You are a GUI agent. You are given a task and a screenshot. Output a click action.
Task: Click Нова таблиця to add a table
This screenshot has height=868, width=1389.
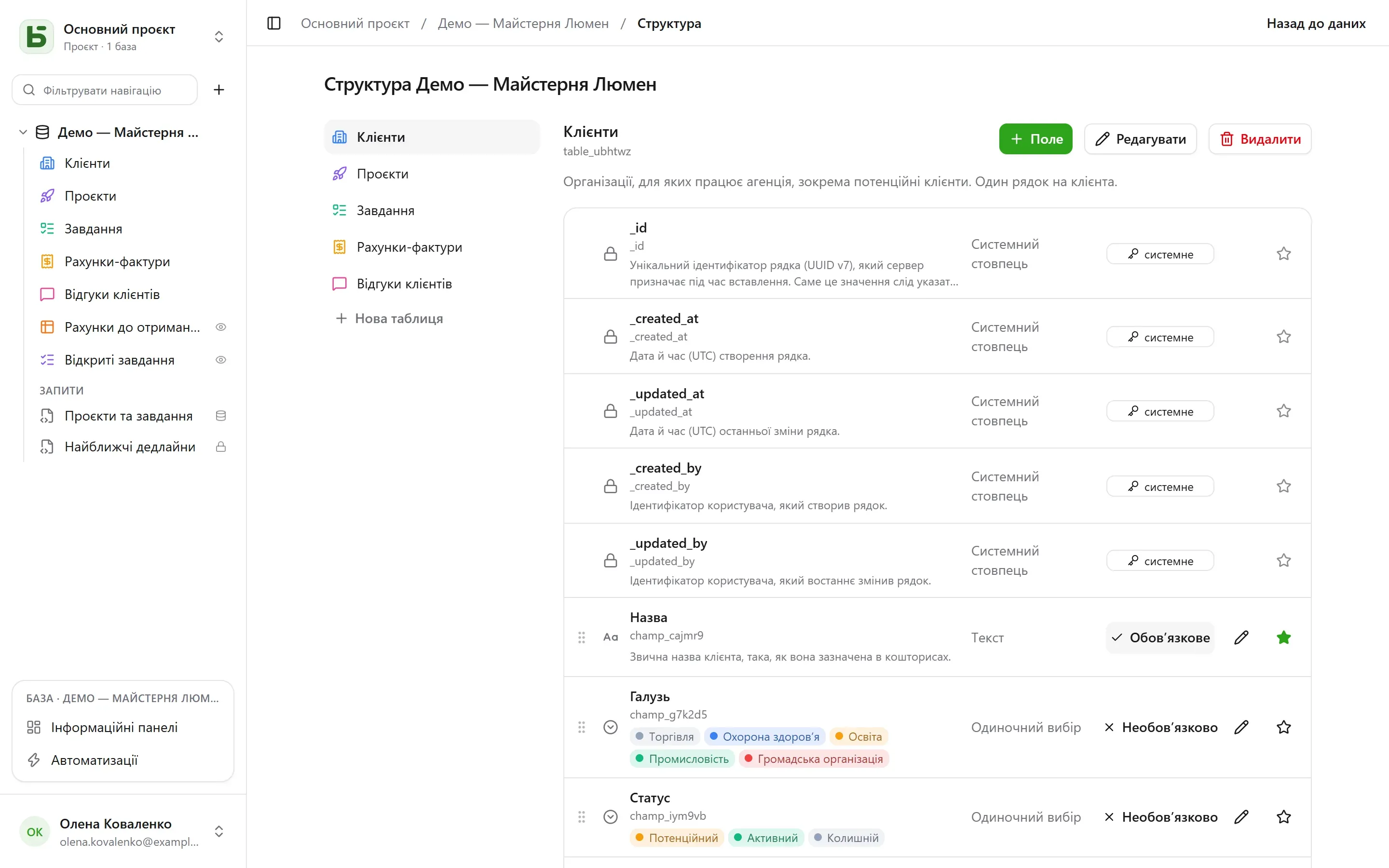(x=389, y=319)
